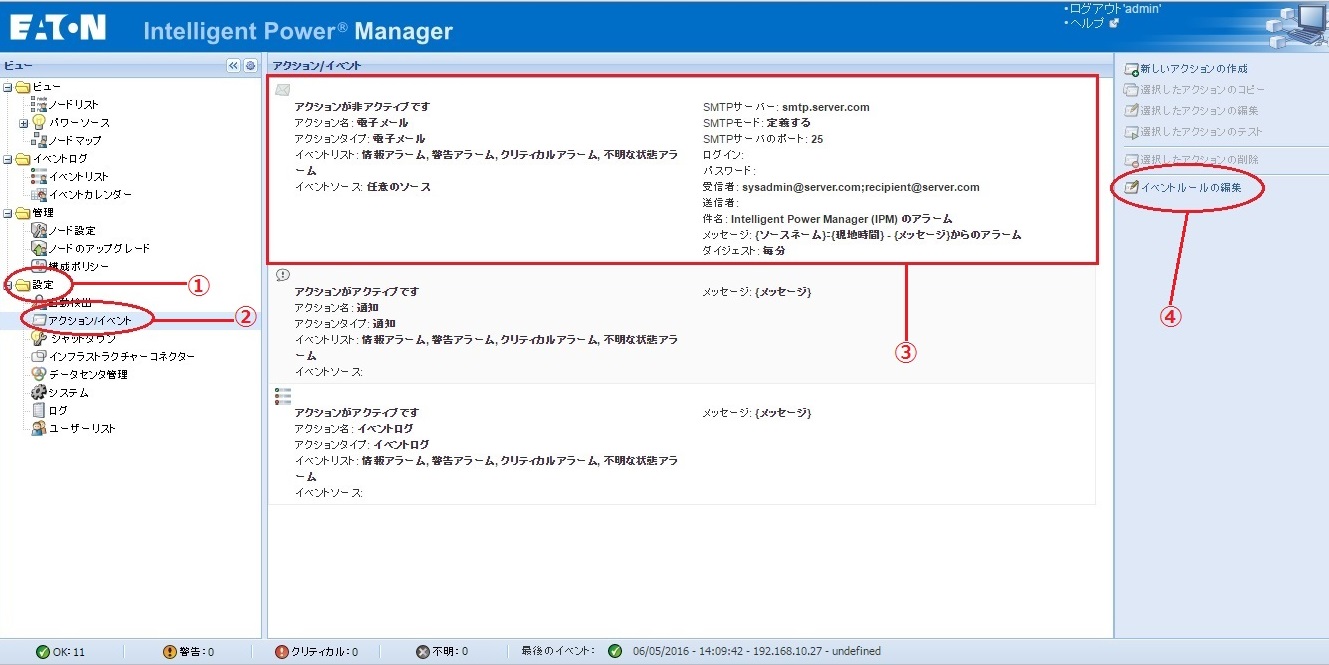Viewport: 1329px width, 665px height.
Task: Click the list icon of the イベントログ action
Action: pyautogui.click(x=282, y=396)
